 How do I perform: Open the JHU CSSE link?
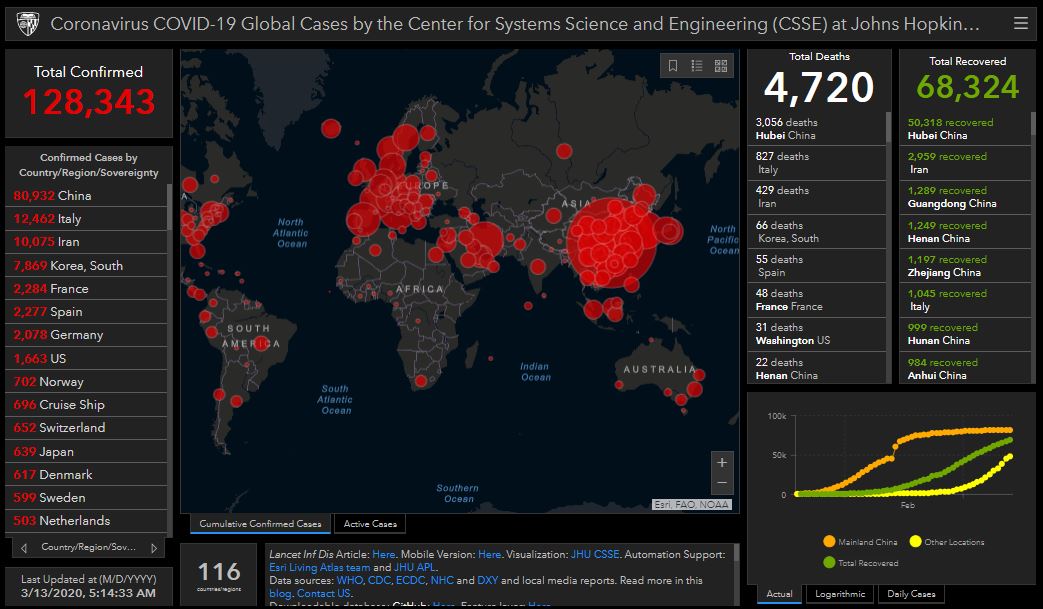tap(595, 554)
